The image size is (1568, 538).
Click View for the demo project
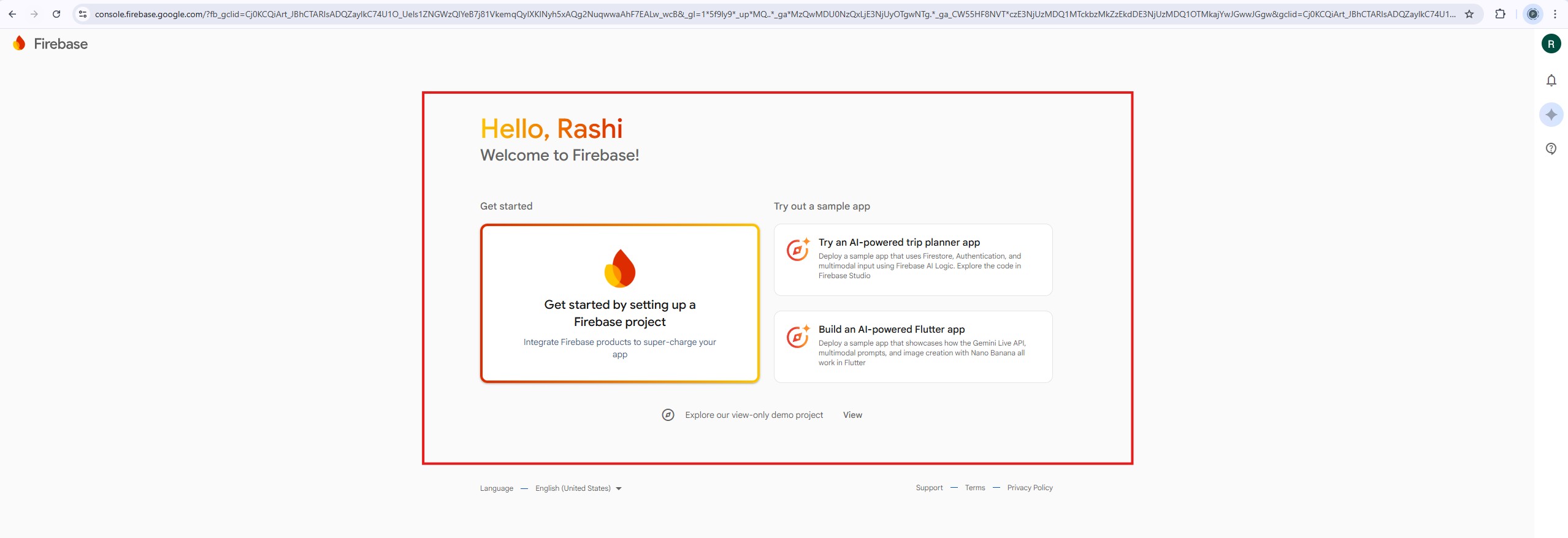click(852, 415)
